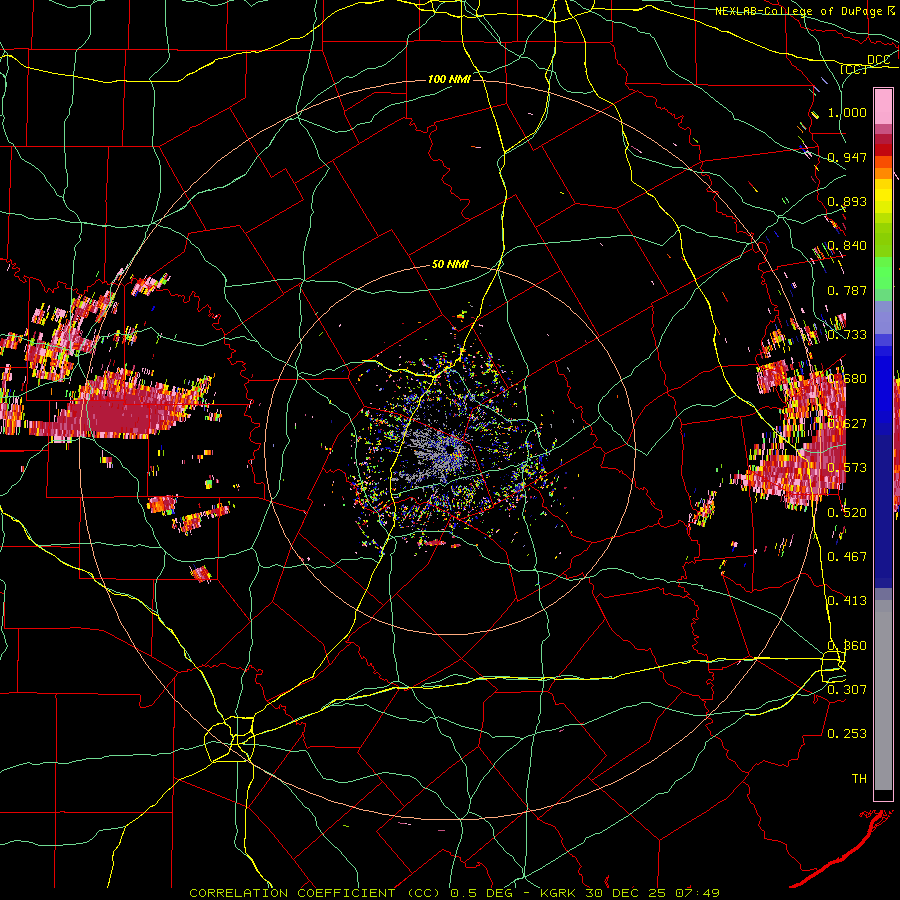Image resolution: width=900 pixels, height=900 pixels.
Task: Pick the gray lower color bar segment
Action: pyautogui.click(x=883, y=695)
